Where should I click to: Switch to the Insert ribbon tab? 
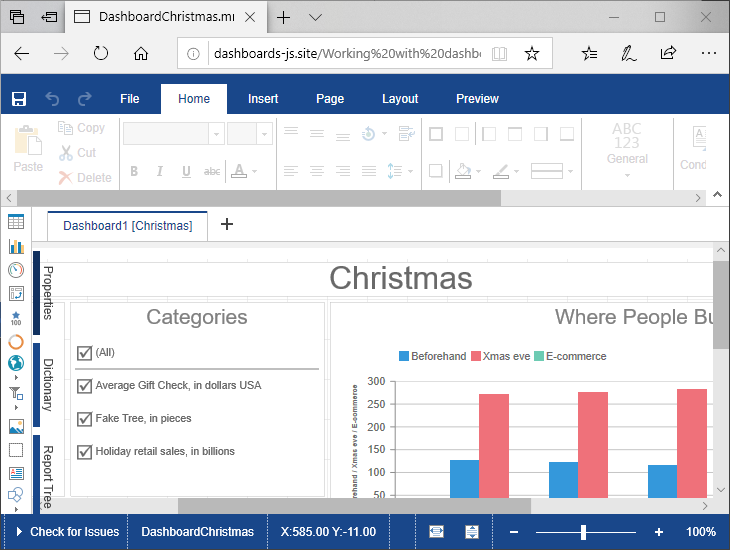(263, 99)
